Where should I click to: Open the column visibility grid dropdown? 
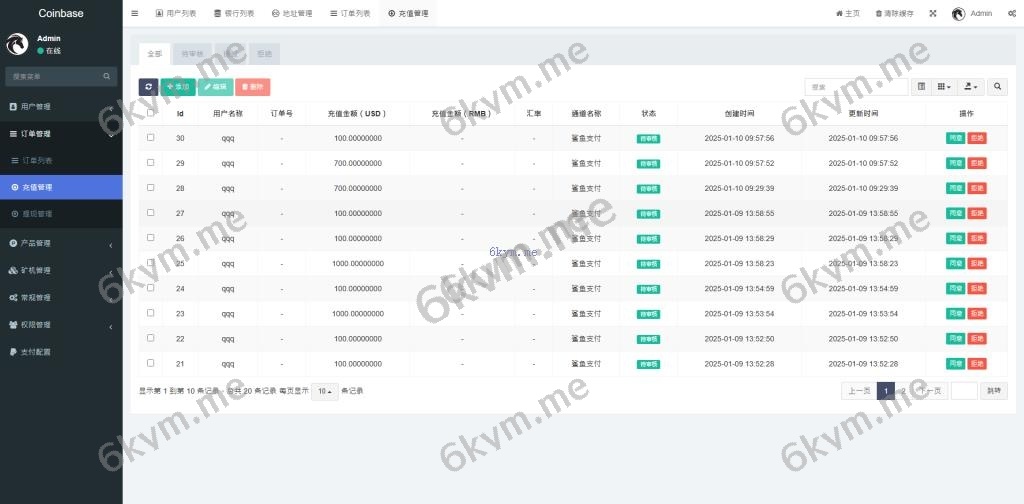point(944,87)
